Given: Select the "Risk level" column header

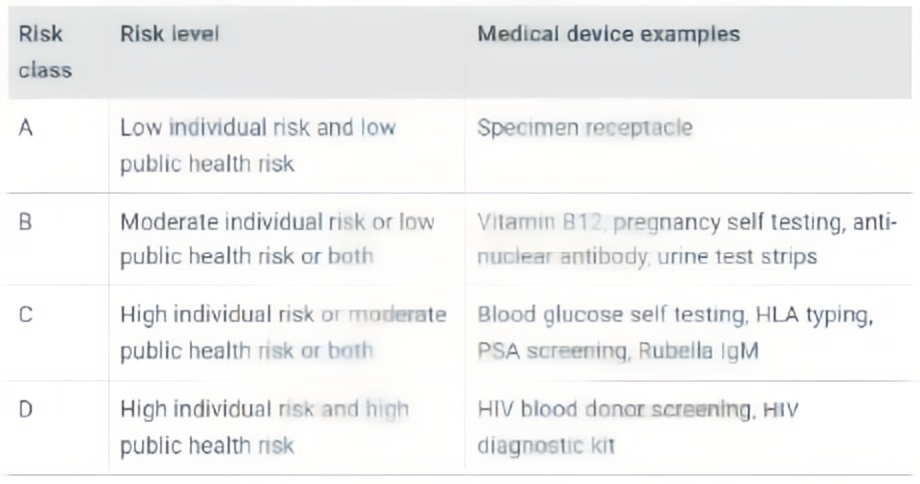Looking at the screenshot, I should [169, 34].
